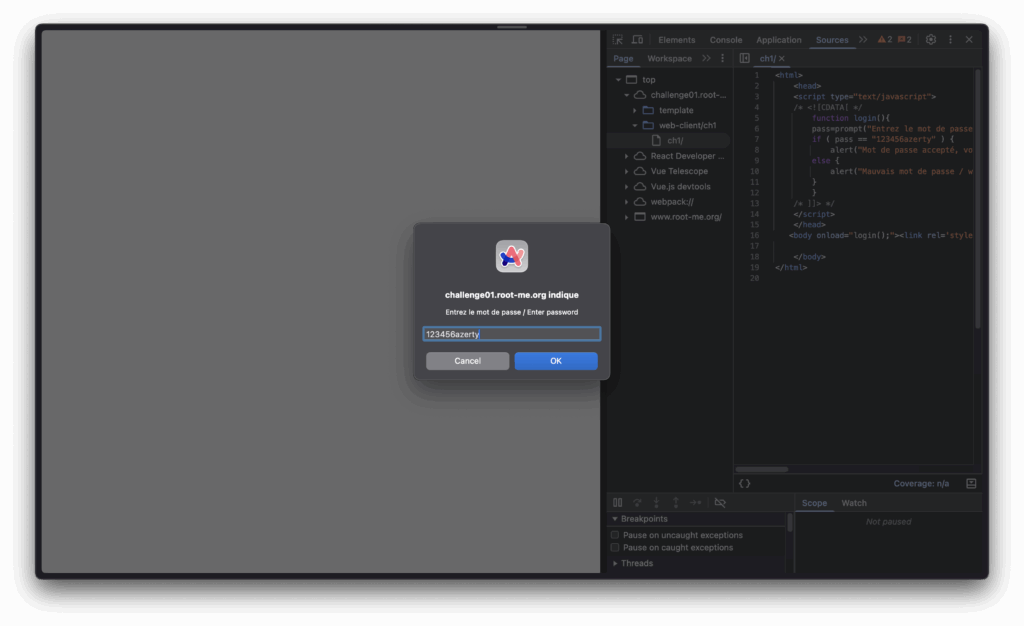Viewport: 1024px width, 626px height.
Task: Click the warnings count icon
Action: click(884, 40)
